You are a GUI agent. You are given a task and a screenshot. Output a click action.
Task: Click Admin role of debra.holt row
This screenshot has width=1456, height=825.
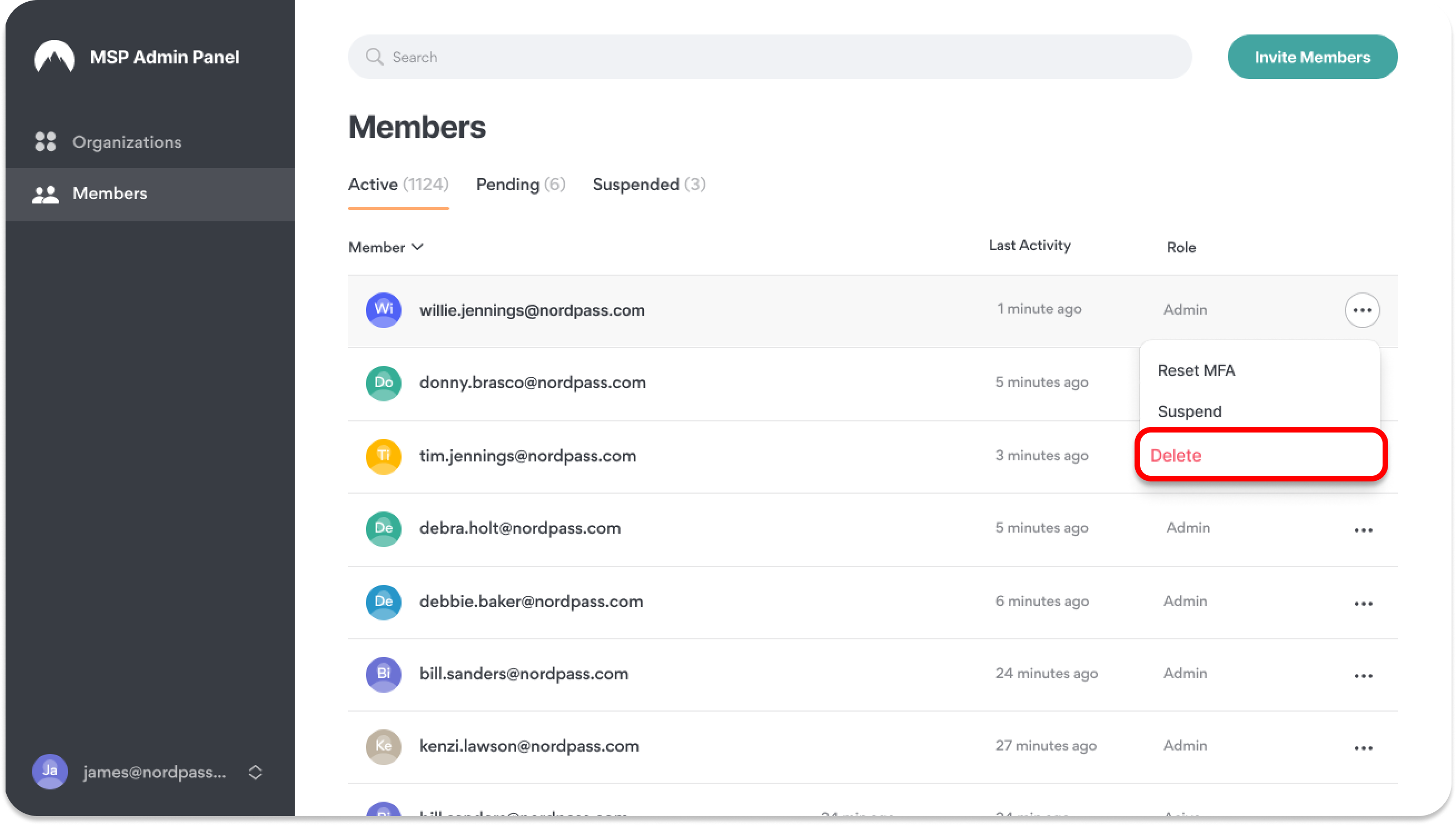[x=1188, y=528]
